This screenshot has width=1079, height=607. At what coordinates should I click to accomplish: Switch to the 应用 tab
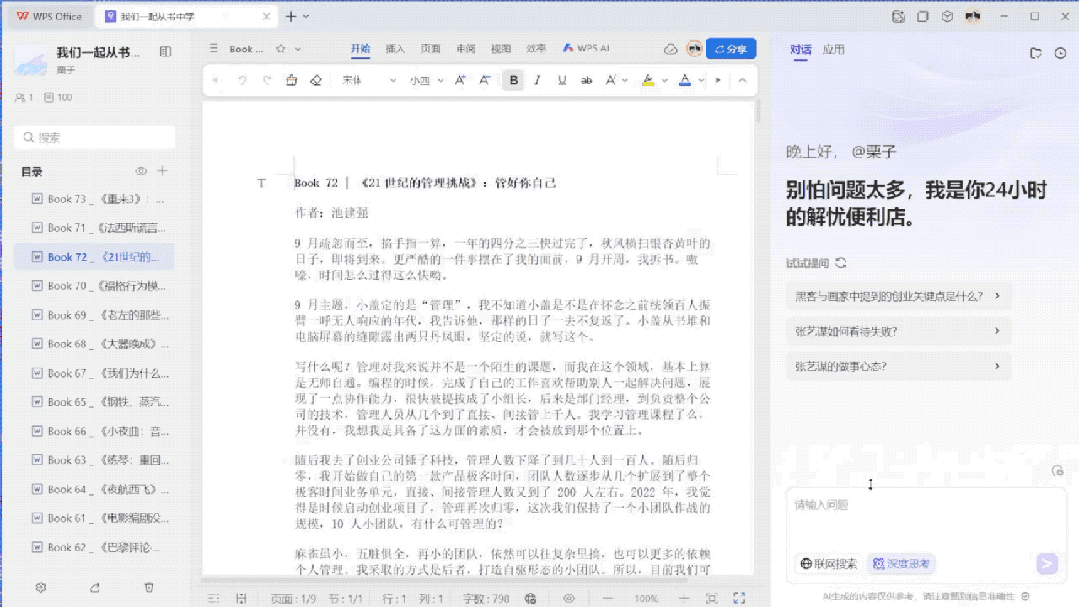pyautogui.click(x=833, y=50)
